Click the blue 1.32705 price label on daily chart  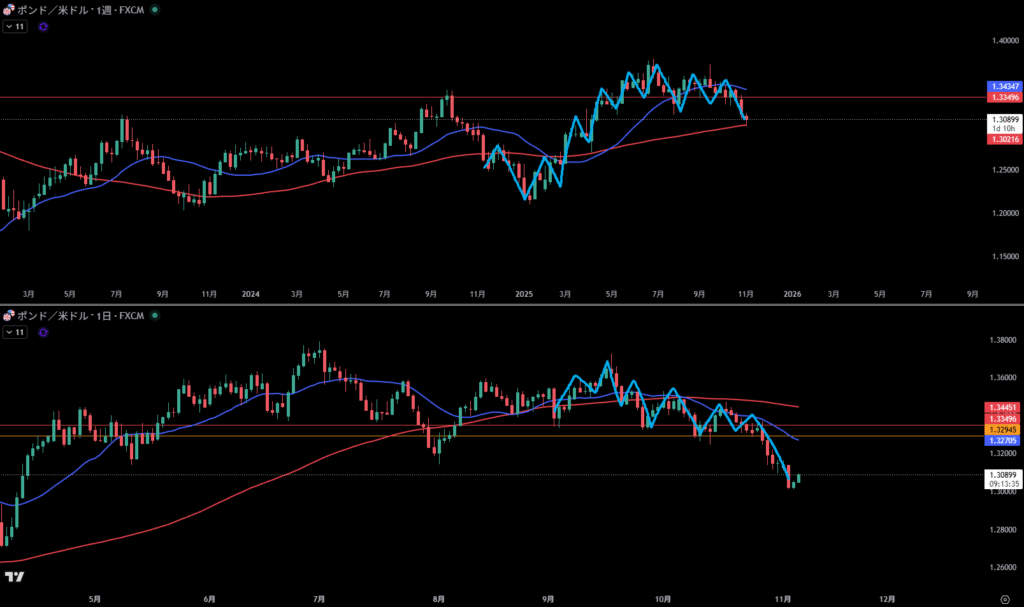1003,439
